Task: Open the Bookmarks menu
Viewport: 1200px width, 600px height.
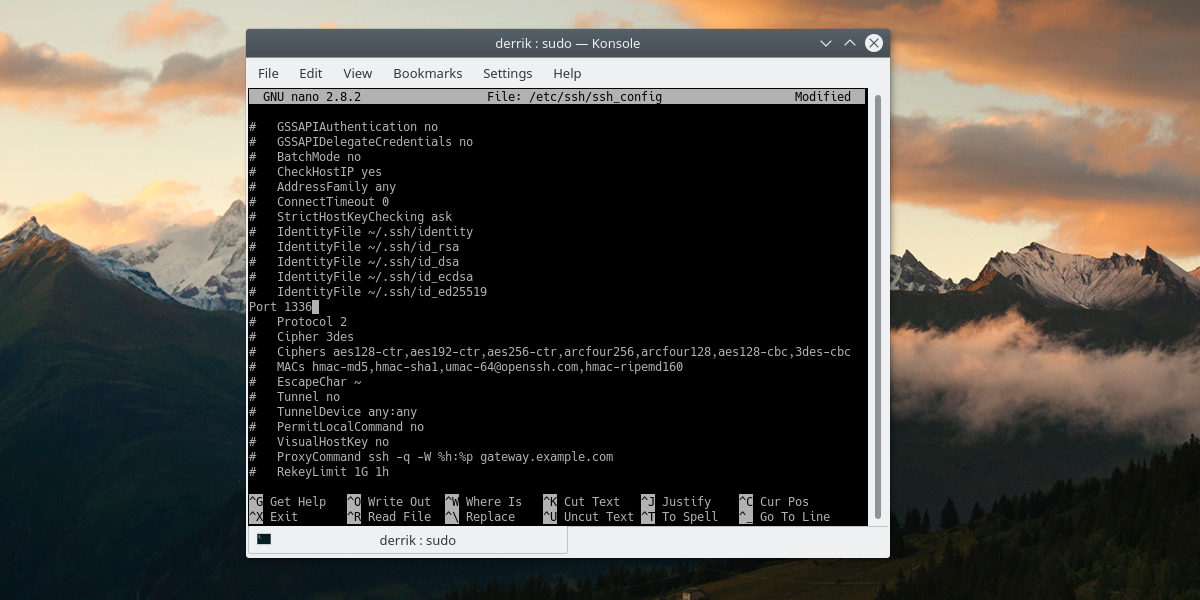Action: coord(427,73)
